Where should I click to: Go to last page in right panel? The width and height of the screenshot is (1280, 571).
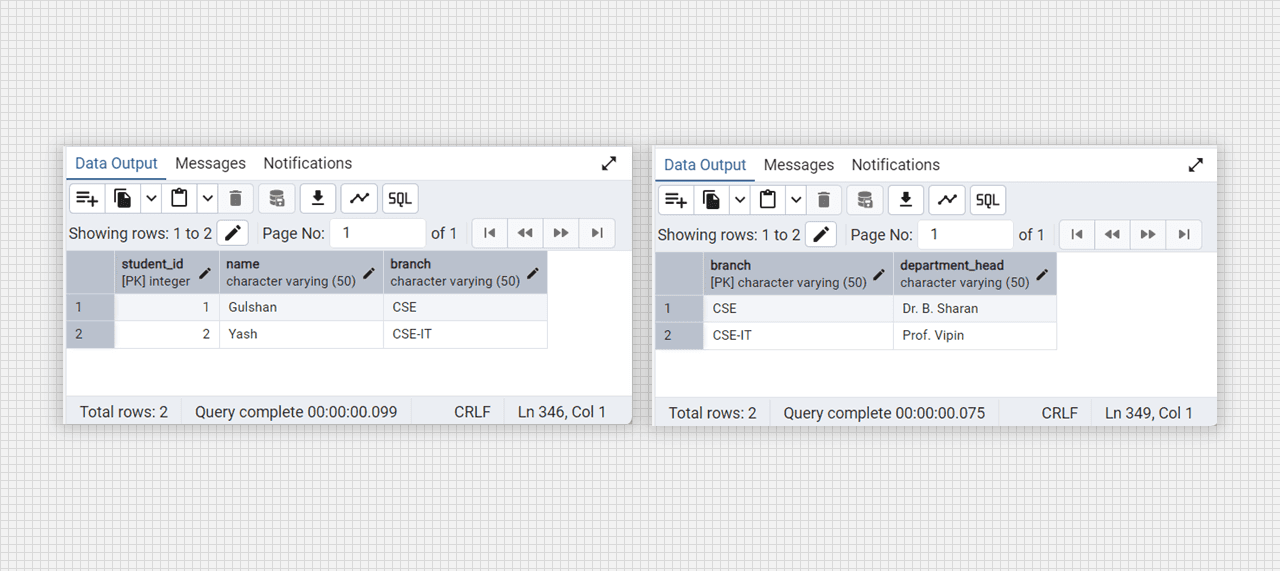coord(1184,235)
